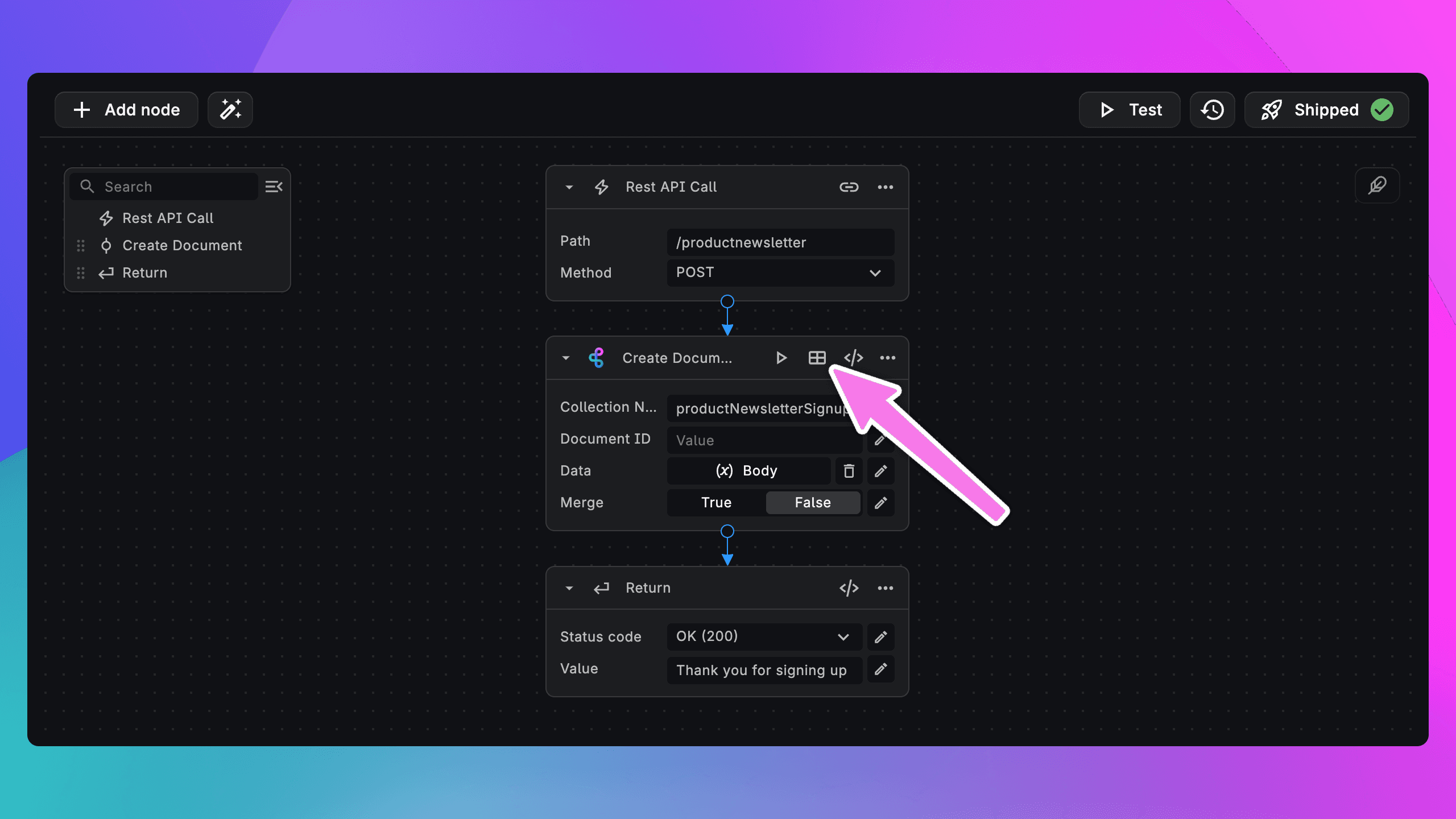The image size is (1456, 819).
Task: Collapse the node list sidebar panel
Action: (274, 187)
